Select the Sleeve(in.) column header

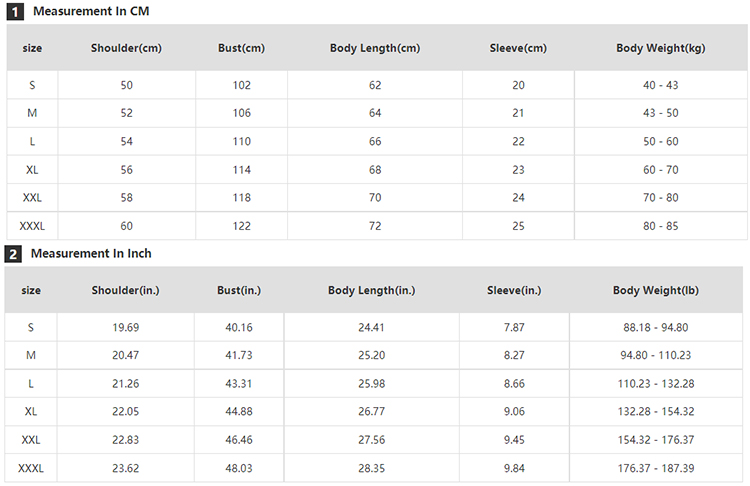[x=514, y=291]
